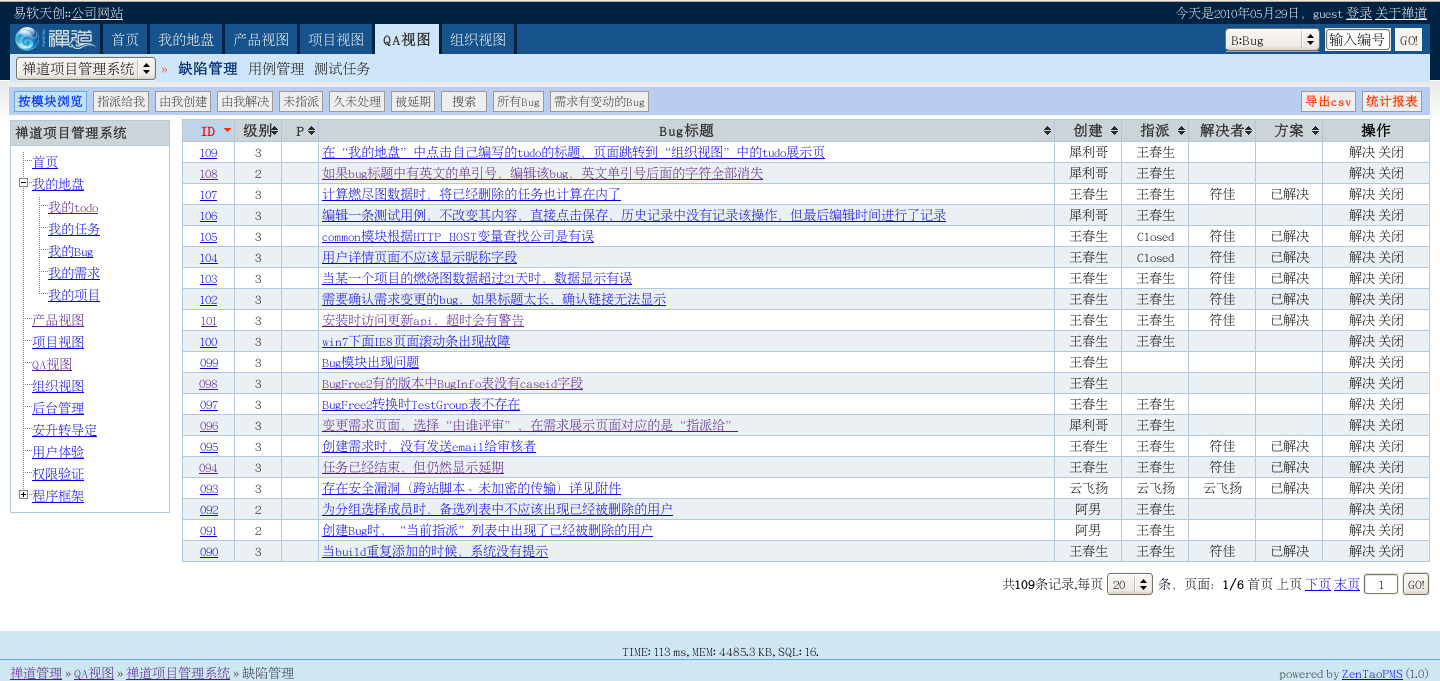Open the records per page dropdown
The width and height of the screenshot is (1440, 681).
coord(1130,584)
